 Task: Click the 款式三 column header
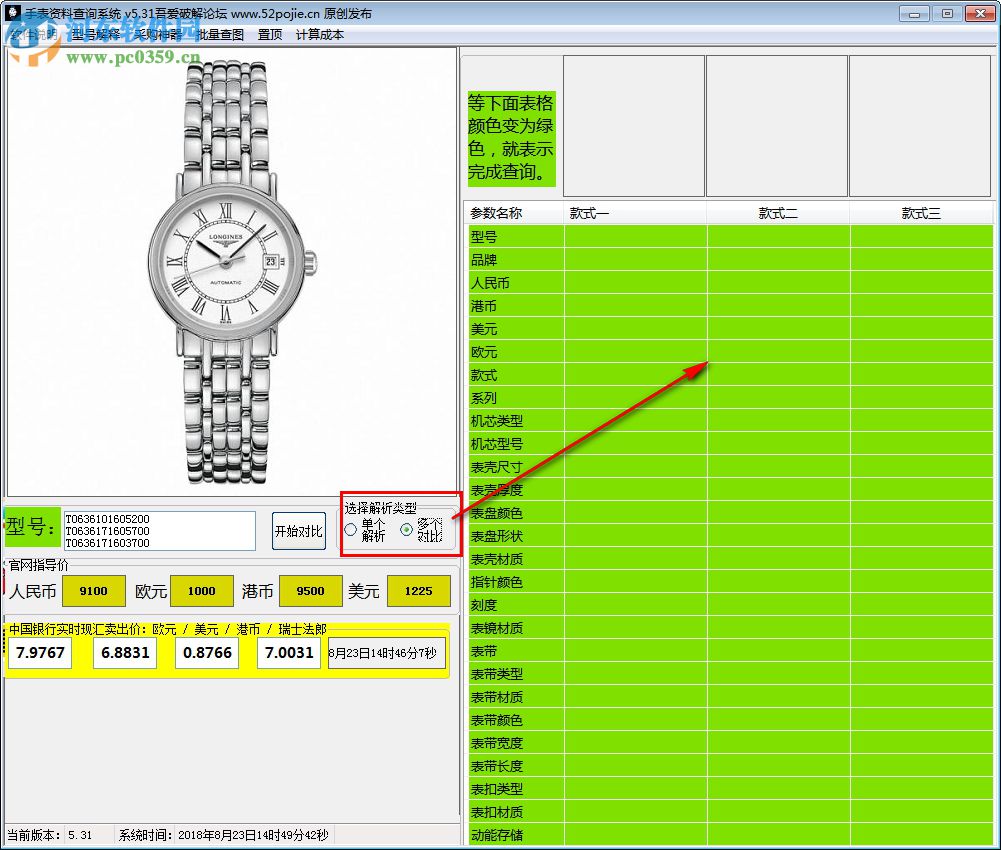[921, 213]
